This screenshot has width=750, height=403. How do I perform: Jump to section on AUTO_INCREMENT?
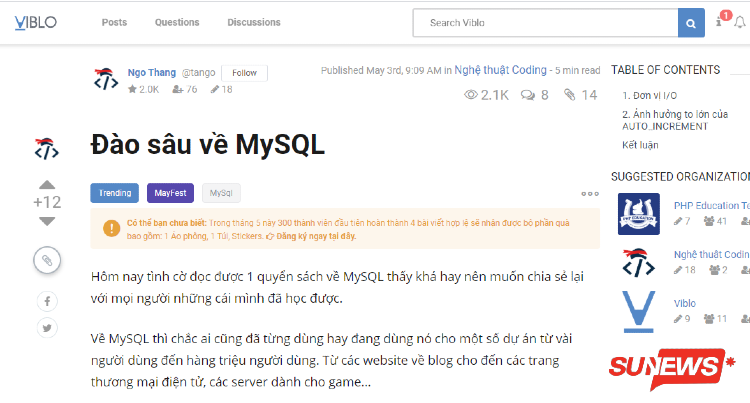coord(675,120)
